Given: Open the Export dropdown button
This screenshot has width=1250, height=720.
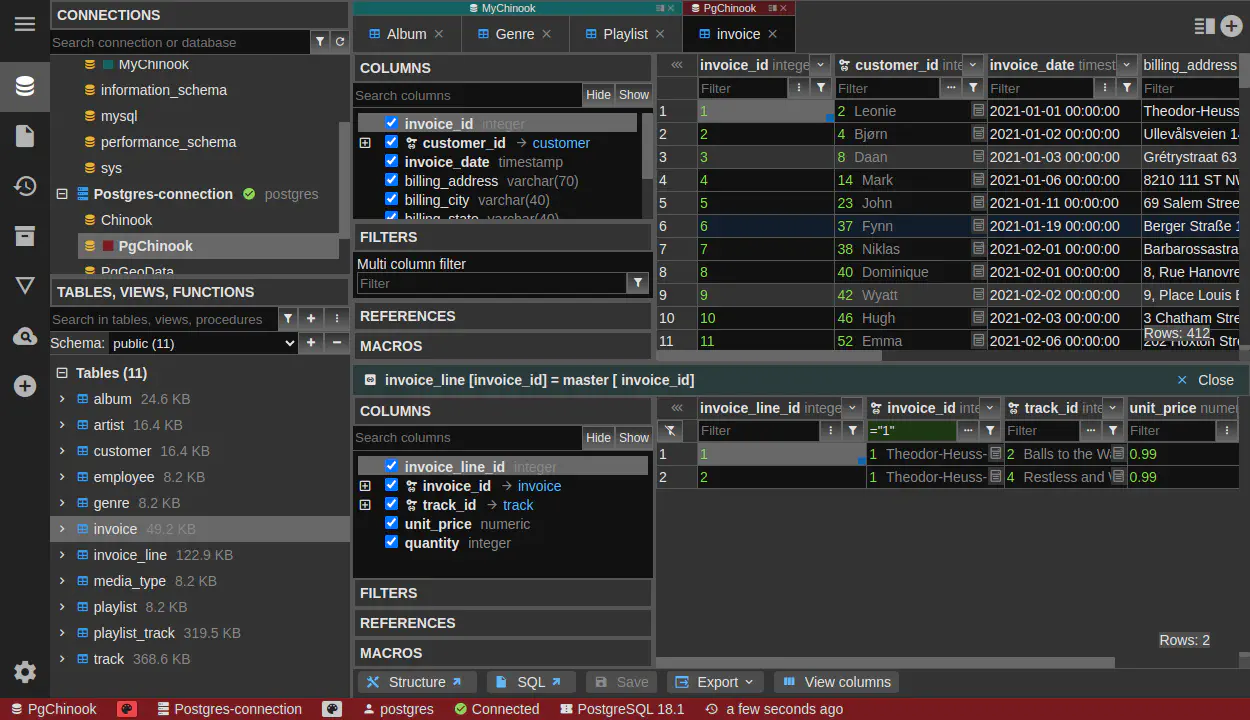Looking at the screenshot, I should click(x=715, y=682).
